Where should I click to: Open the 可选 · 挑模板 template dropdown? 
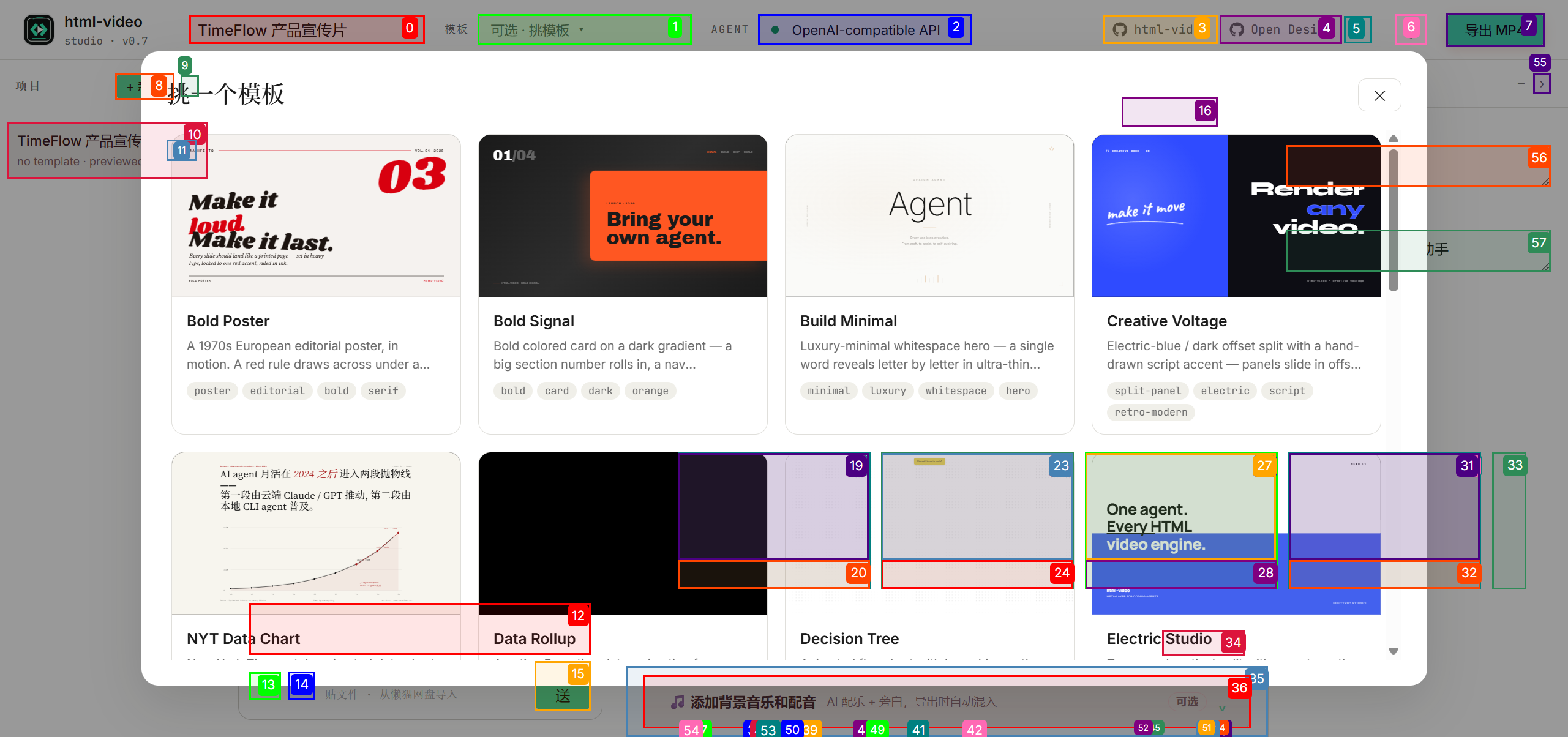(584, 29)
